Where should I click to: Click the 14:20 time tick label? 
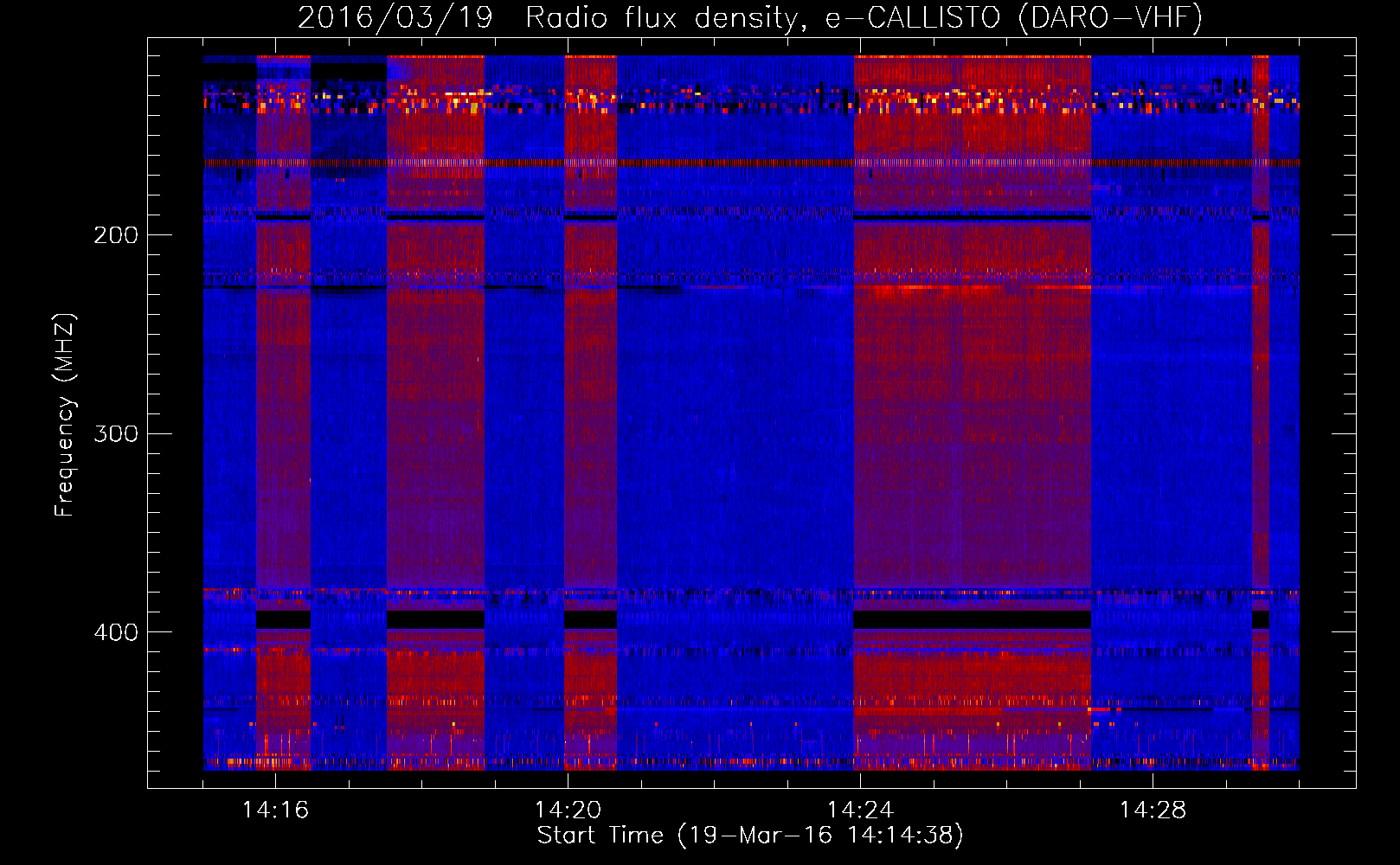pyautogui.click(x=568, y=811)
